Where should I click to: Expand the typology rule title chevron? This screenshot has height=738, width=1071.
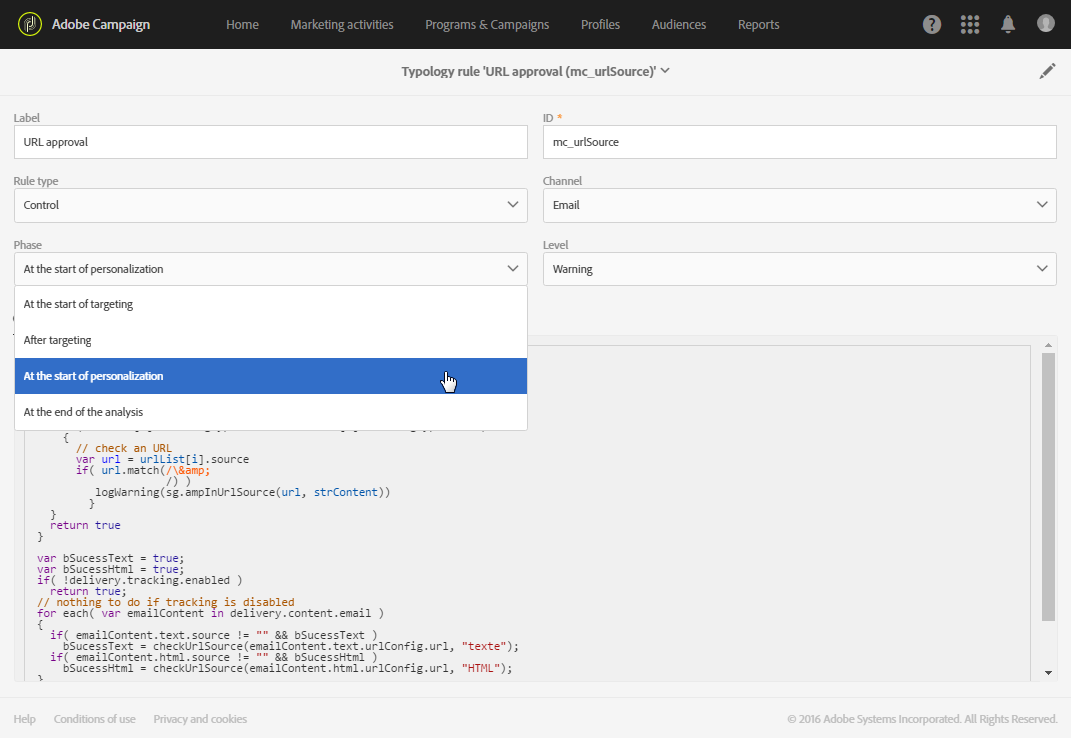pos(665,70)
